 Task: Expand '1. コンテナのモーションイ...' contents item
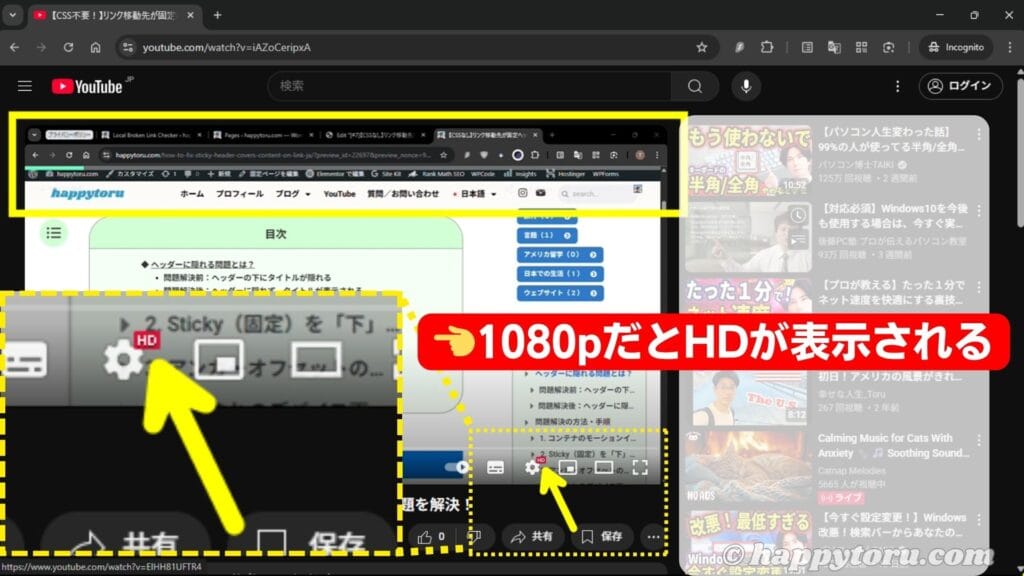532,438
